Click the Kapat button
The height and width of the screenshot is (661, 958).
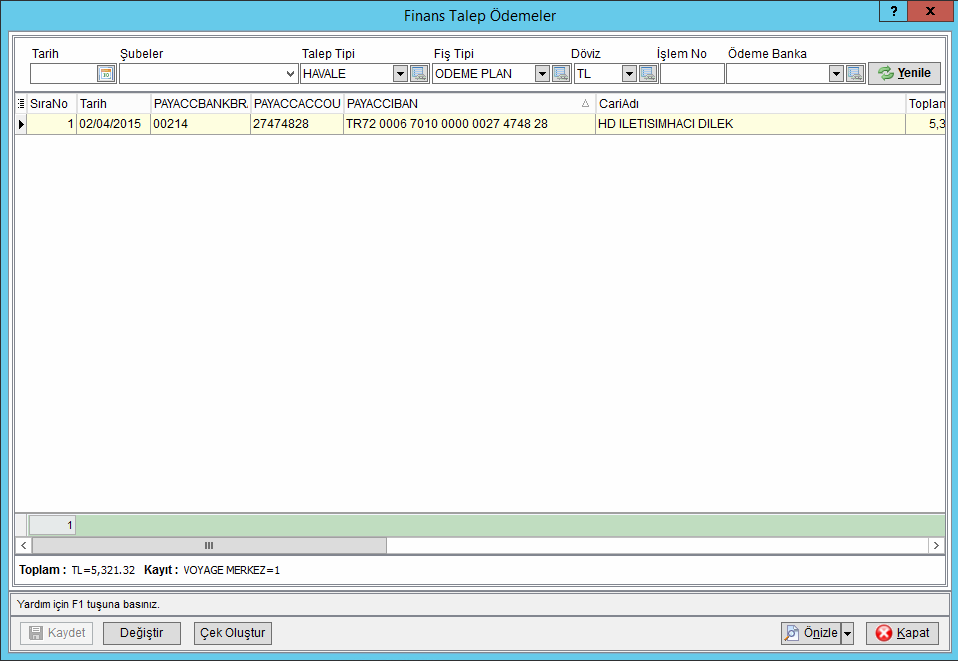[x=902, y=634]
